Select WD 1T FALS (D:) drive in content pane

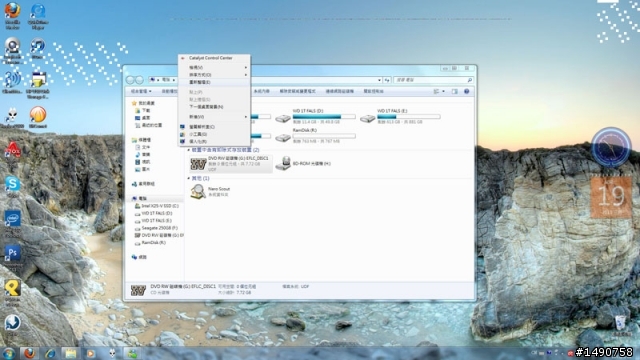click(315, 116)
